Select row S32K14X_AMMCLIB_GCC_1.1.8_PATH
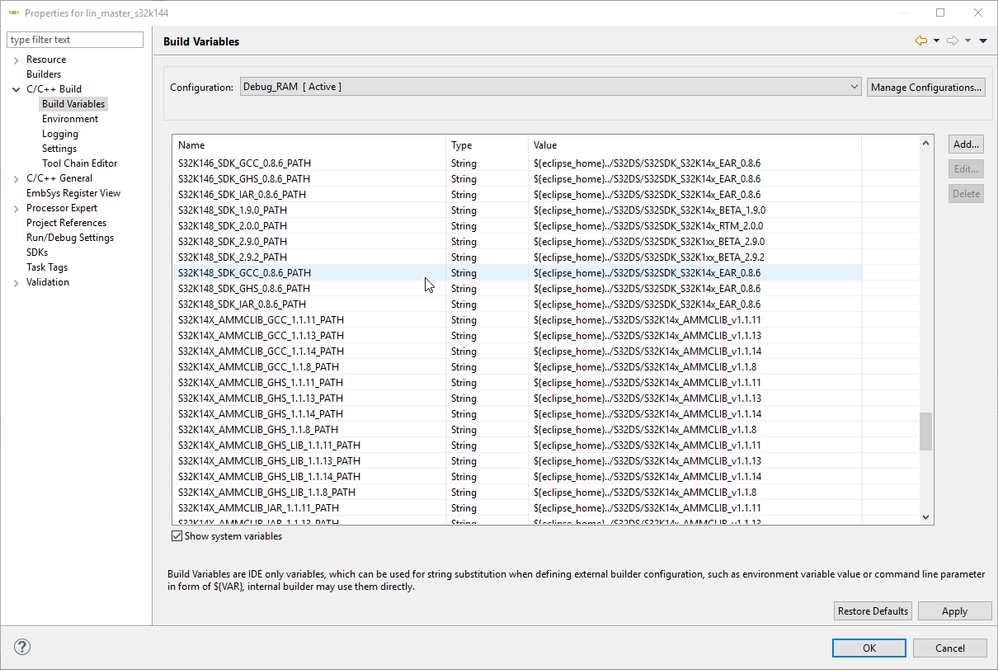998x670 pixels. (x=517, y=367)
